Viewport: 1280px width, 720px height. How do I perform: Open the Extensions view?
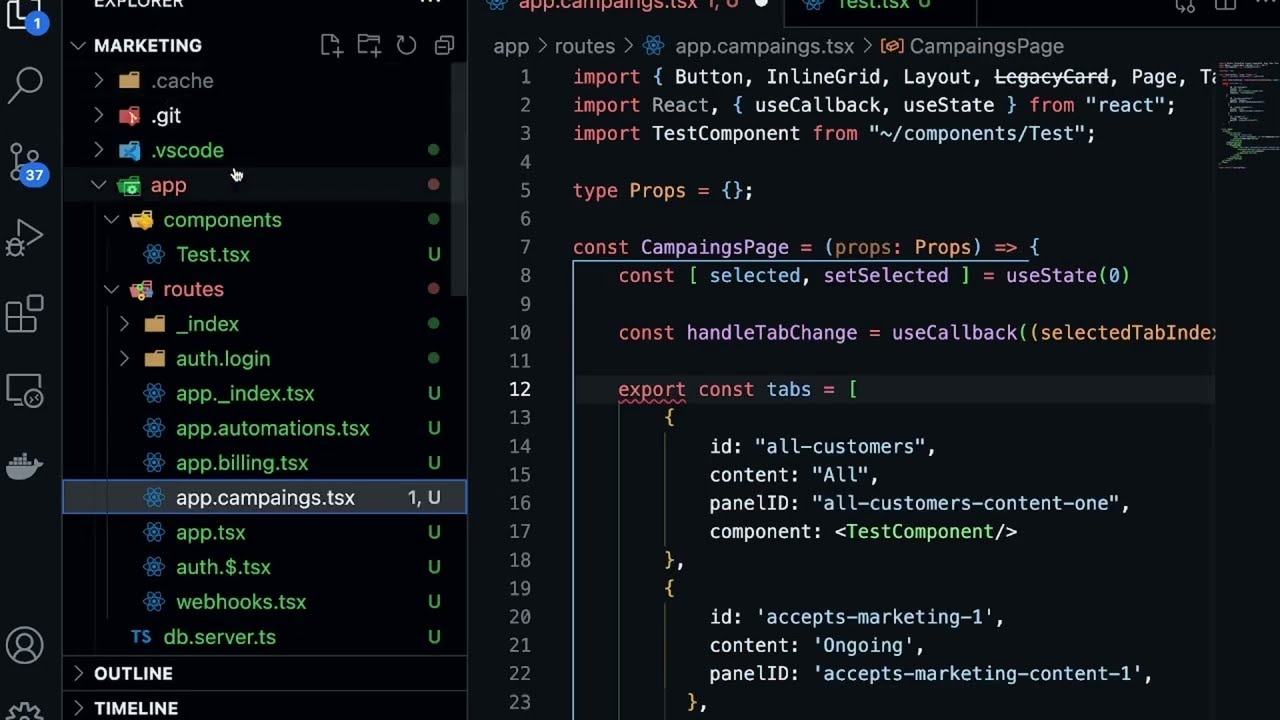click(x=25, y=314)
